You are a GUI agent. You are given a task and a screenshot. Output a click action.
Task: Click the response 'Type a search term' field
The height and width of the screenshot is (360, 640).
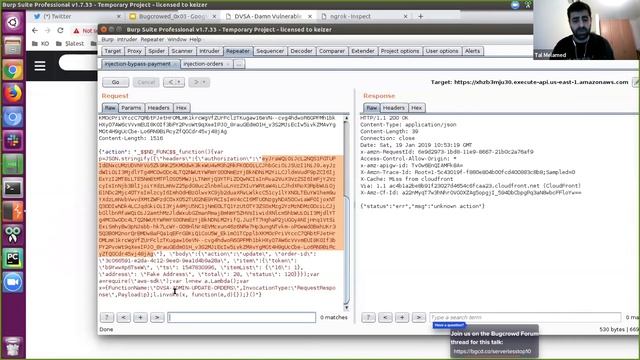[x=525, y=317]
